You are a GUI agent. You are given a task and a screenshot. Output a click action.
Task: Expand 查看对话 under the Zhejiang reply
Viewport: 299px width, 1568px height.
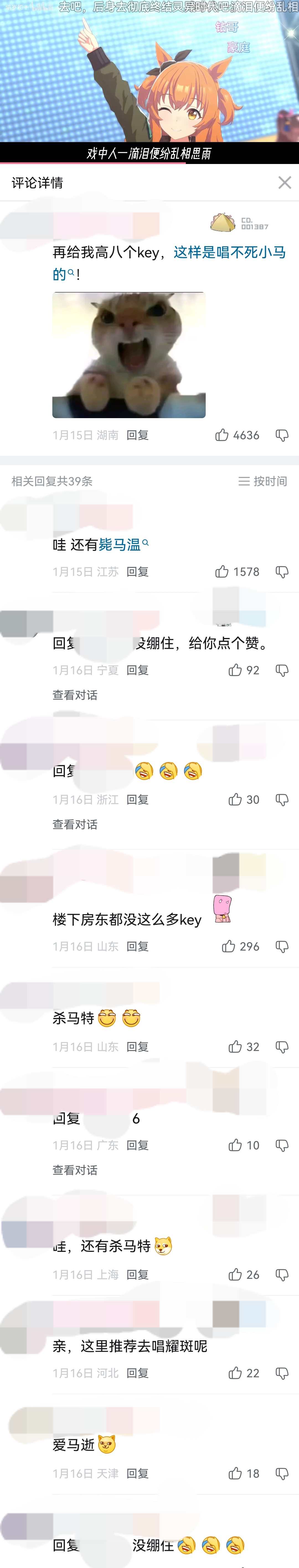tap(75, 825)
